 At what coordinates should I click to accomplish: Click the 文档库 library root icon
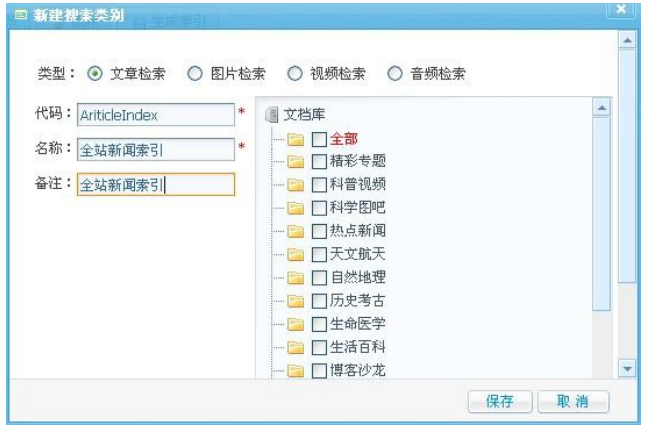271,114
